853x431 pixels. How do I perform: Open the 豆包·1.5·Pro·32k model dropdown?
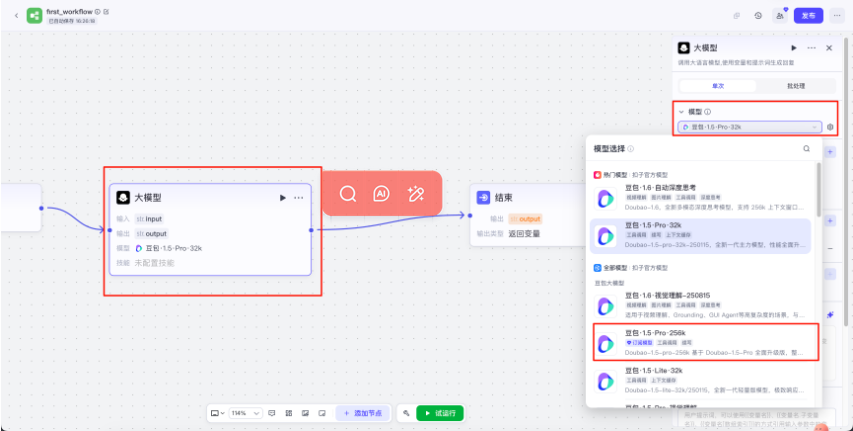(x=750, y=127)
